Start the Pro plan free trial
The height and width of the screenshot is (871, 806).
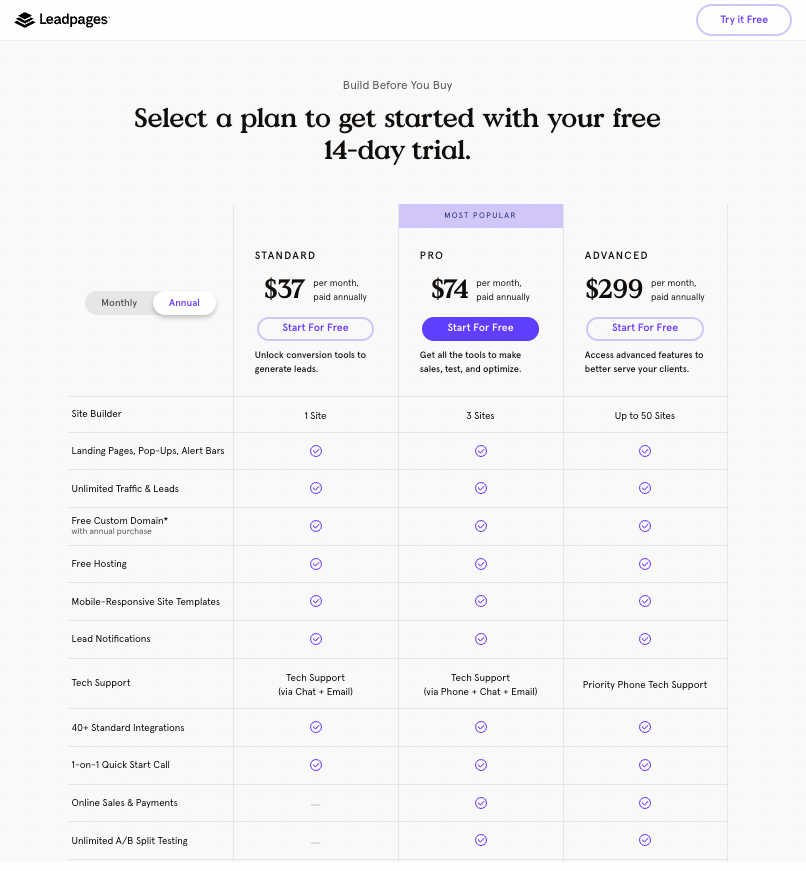(x=480, y=328)
